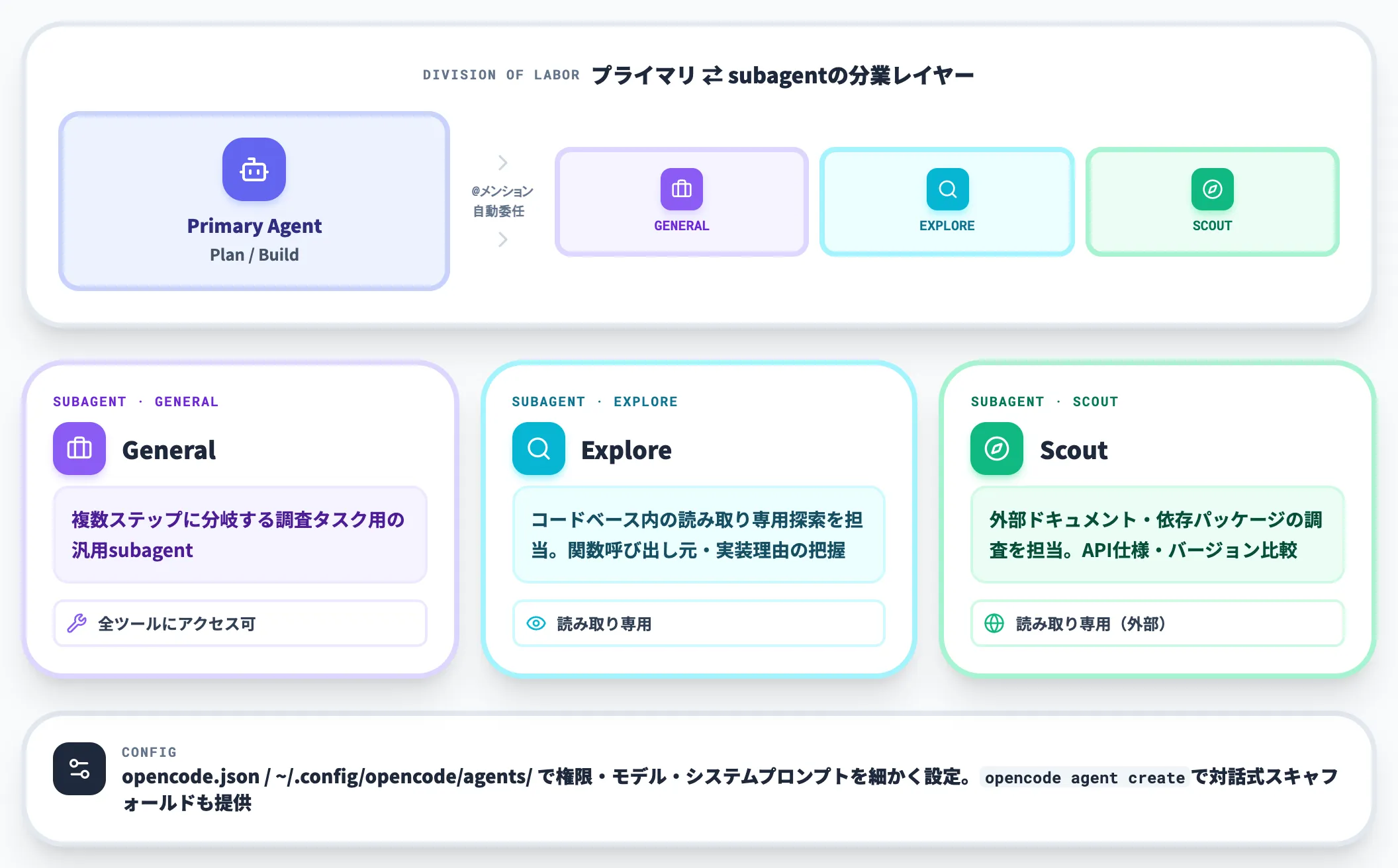Click the 'Plan / Build' subtitle
1398x868 pixels.
[x=254, y=255]
